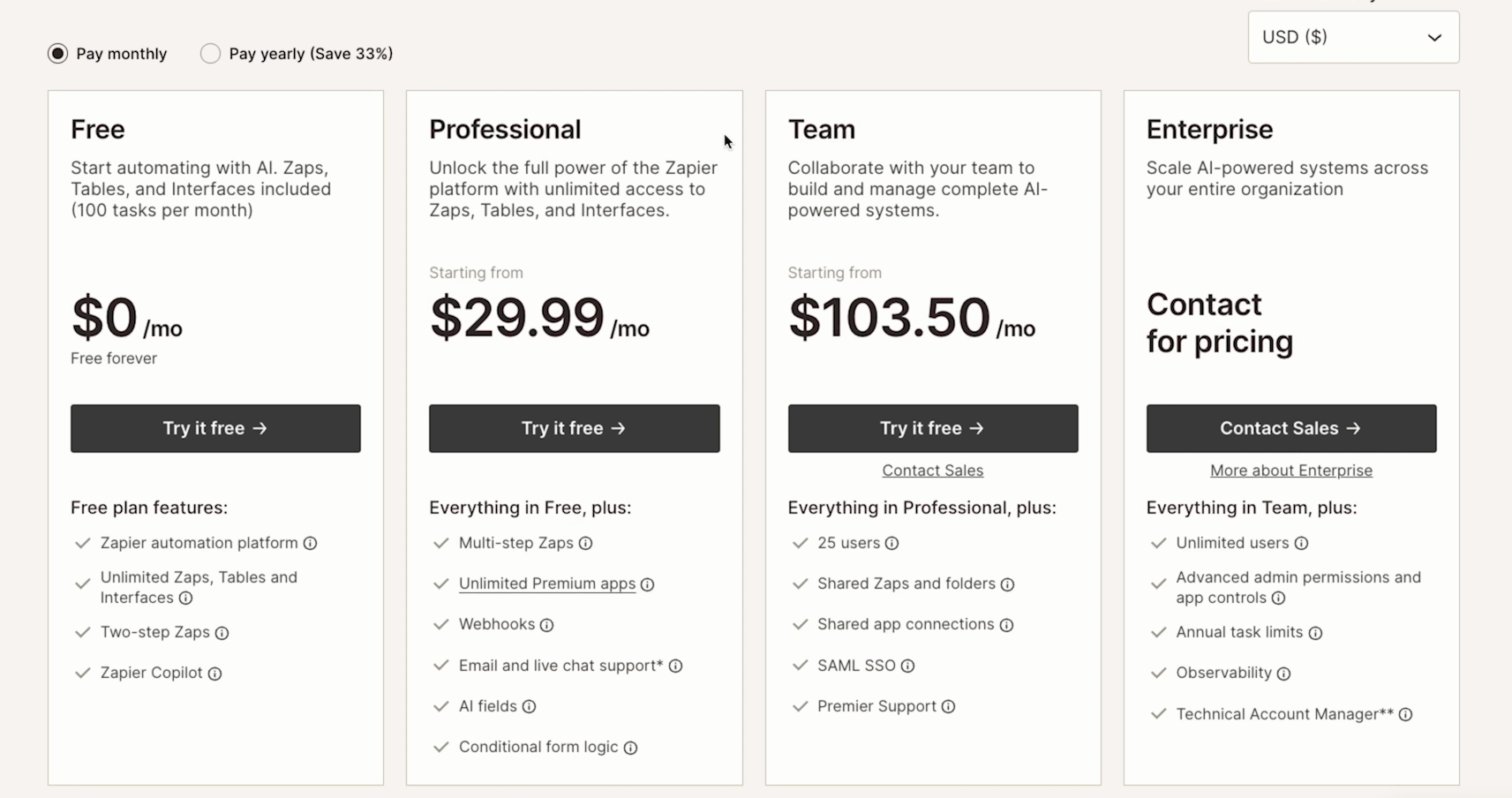Open Technical Account Manager info tooltip
This screenshot has height=798, width=1512.
(x=1407, y=714)
